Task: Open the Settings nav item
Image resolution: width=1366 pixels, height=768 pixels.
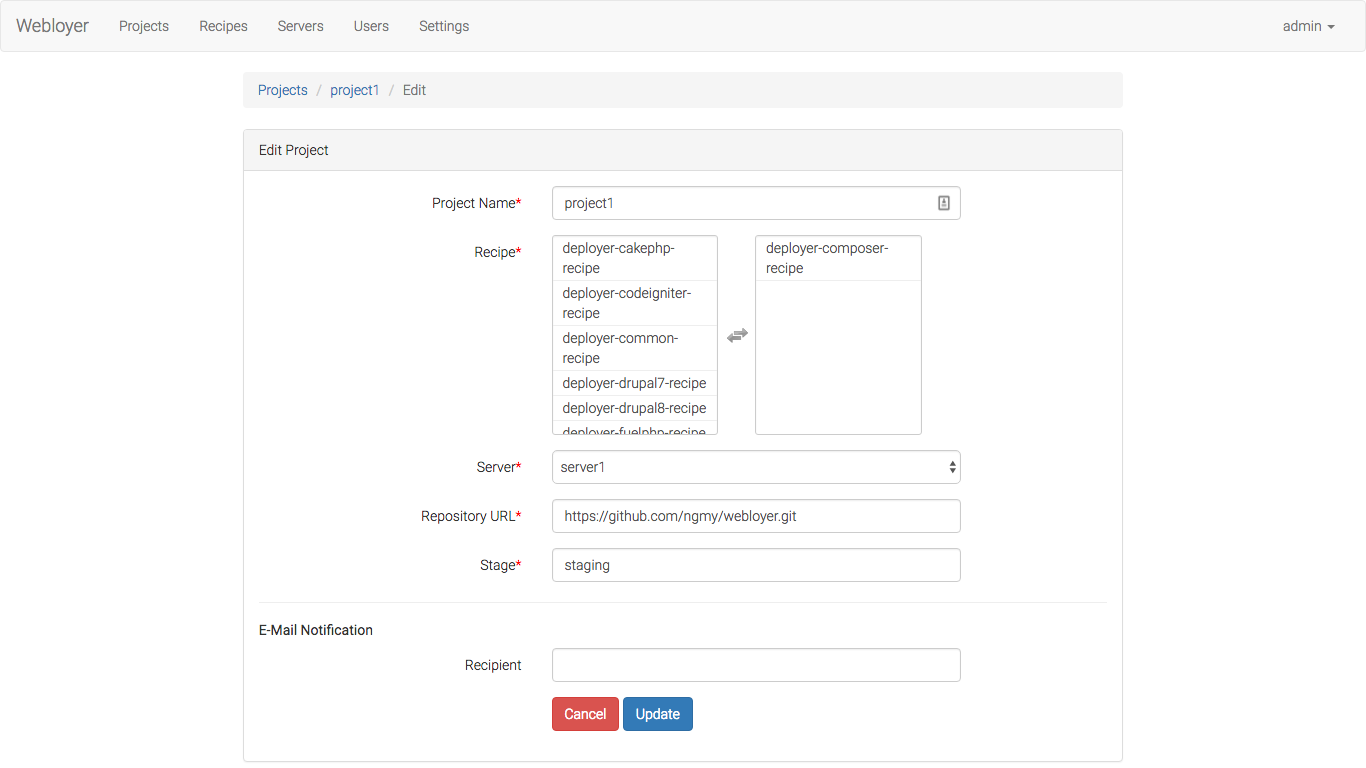Action: tap(444, 26)
